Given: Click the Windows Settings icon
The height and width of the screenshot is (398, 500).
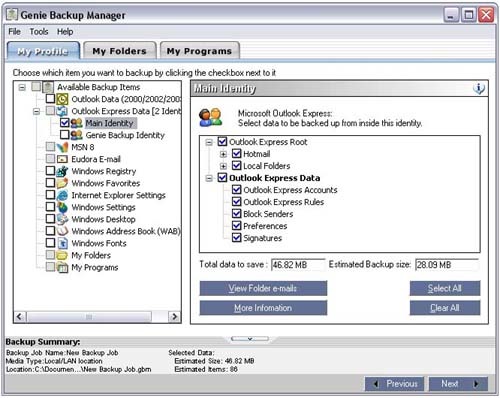Looking at the screenshot, I should click(62, 207).
